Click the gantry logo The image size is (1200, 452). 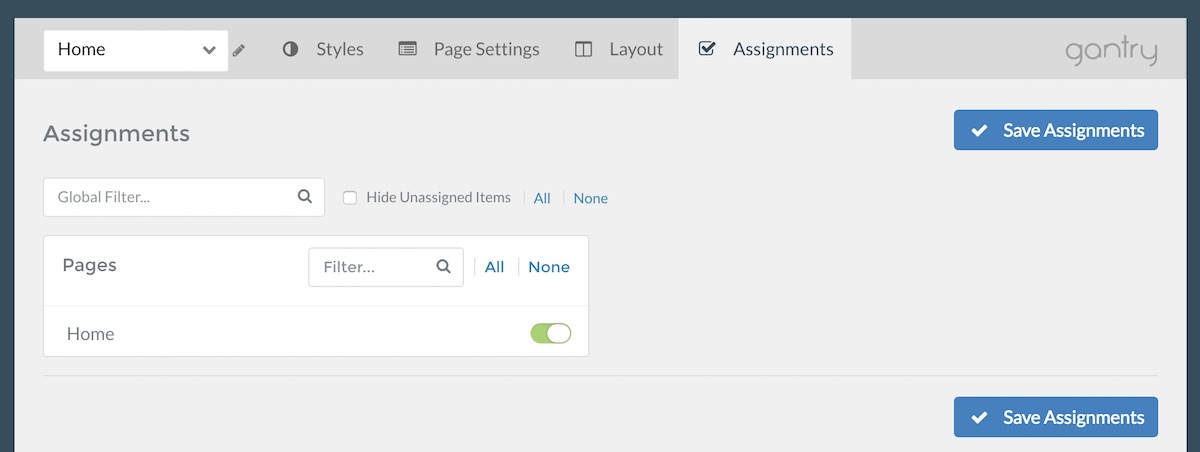1111,50
